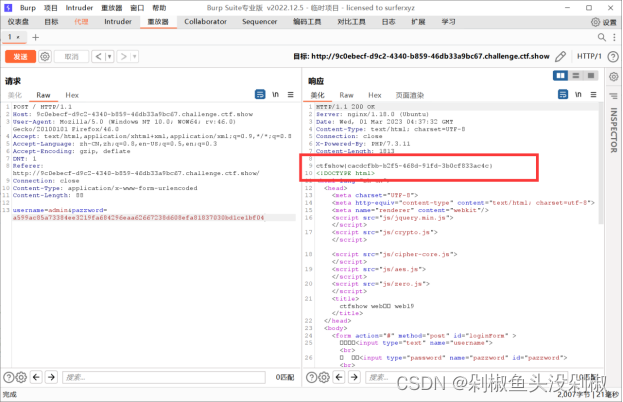Screen dimensions: 623x402
Task: Switch to the Sequencer tab
Action: coord(259,22)
